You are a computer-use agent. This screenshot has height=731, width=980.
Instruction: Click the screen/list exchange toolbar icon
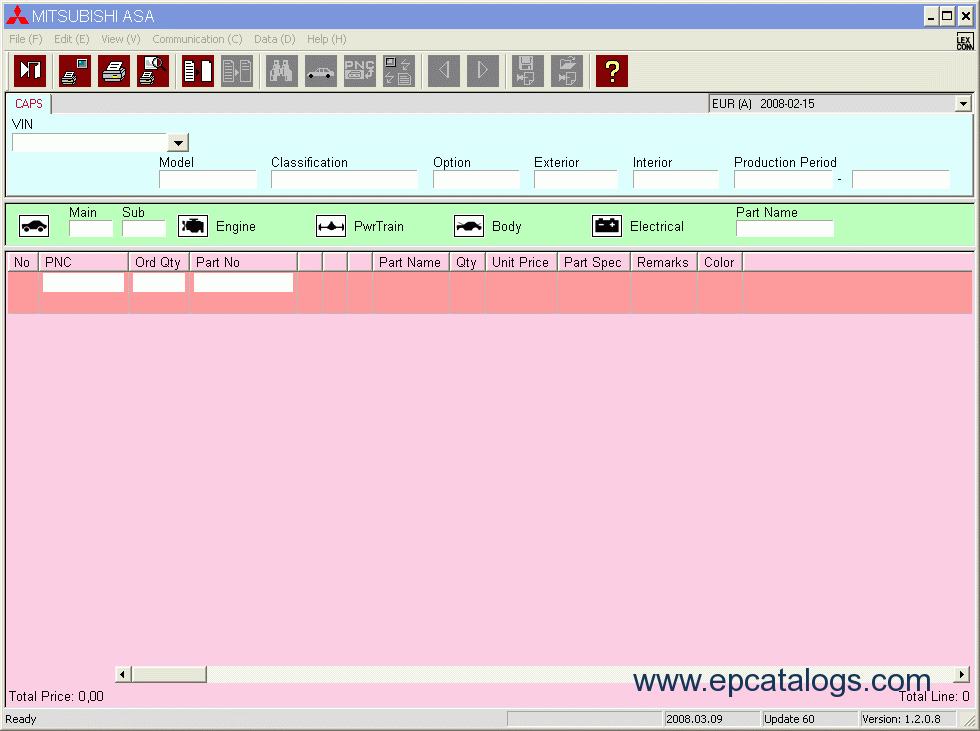pyautogui.click(x=399, y=71)
